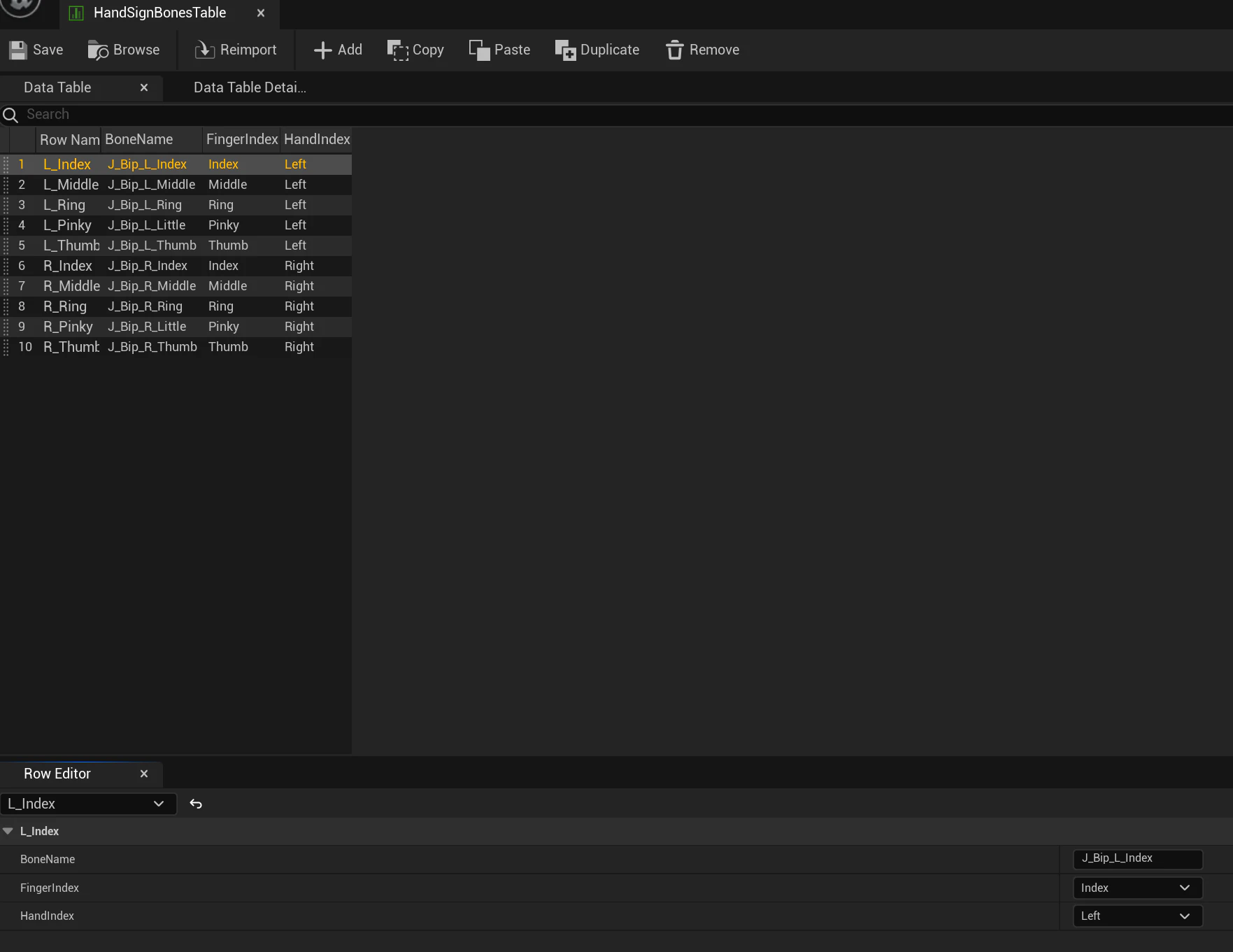Select row with J_Bip_L_Thumb bone
1233x952 pixels.
(176, 246)
